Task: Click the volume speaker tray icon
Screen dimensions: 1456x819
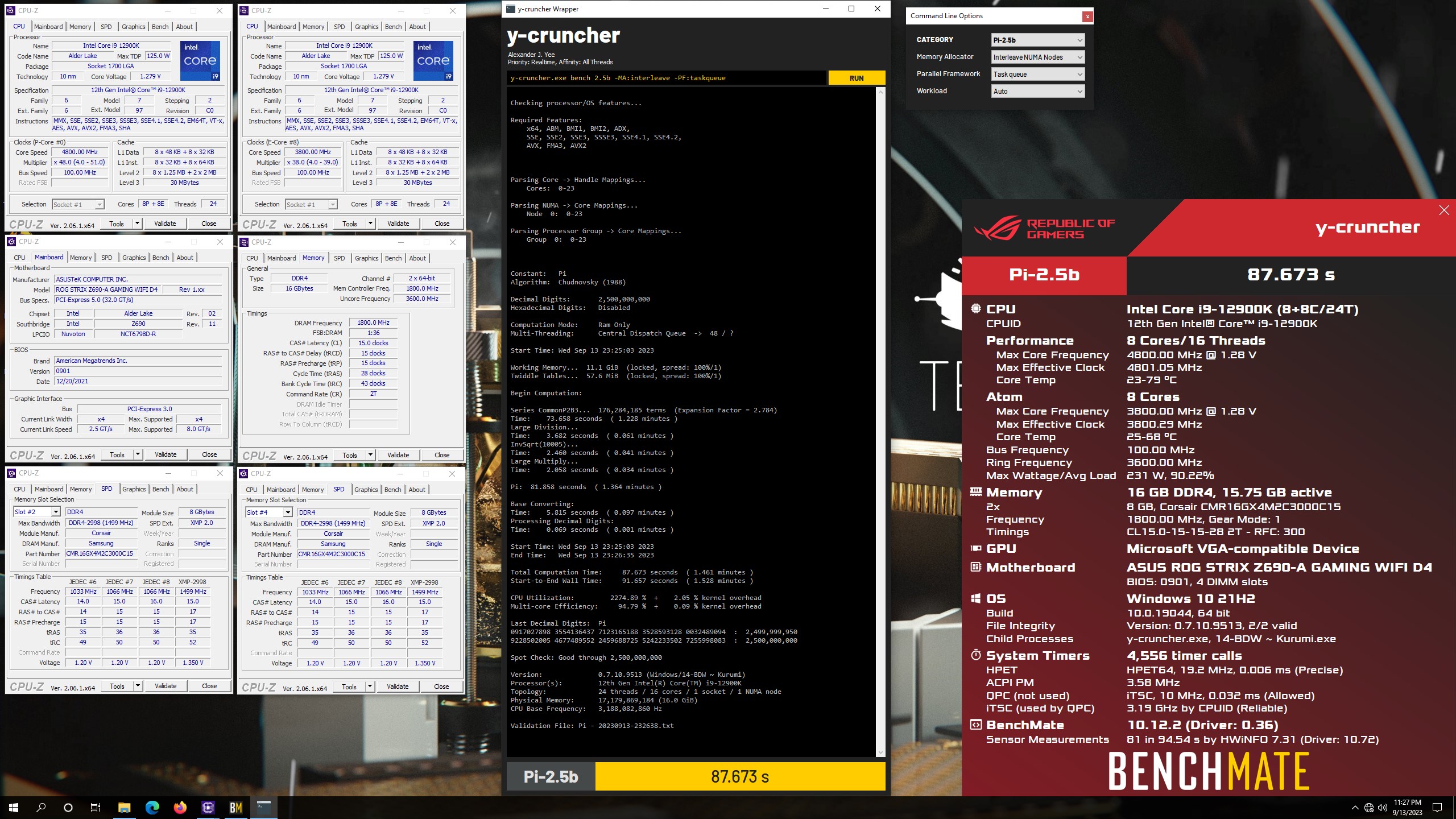Action: pos(1382,808)
